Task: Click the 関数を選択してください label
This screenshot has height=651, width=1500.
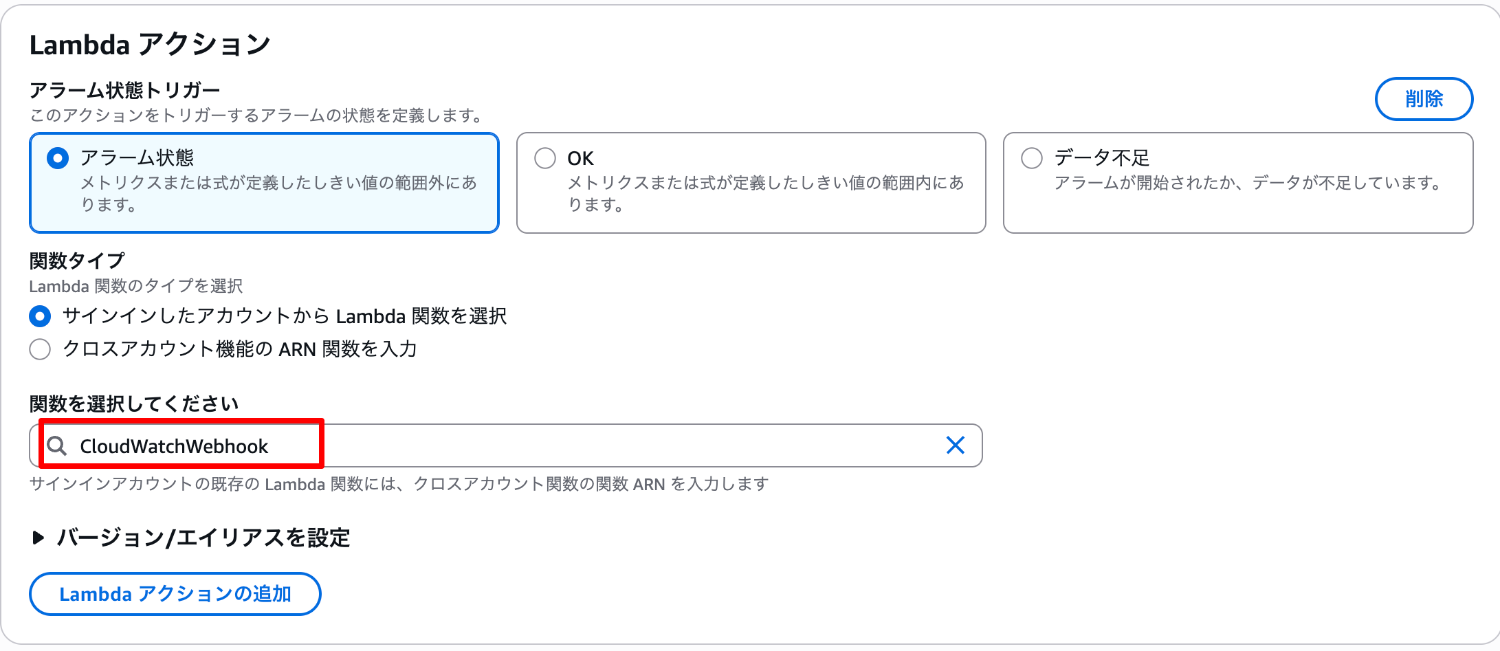Action: [x=134, y=404]
